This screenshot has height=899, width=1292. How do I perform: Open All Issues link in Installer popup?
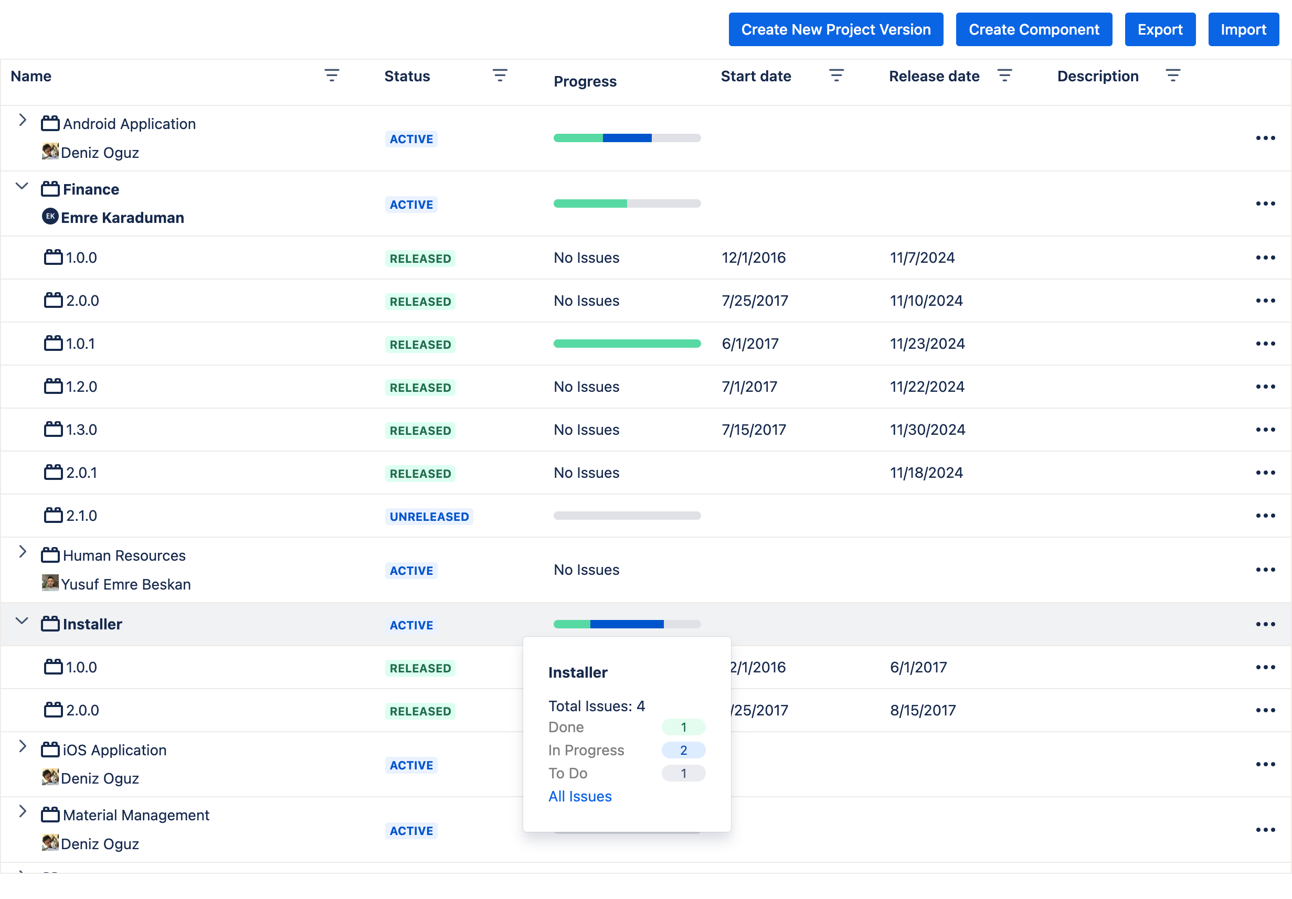point(579,796)
